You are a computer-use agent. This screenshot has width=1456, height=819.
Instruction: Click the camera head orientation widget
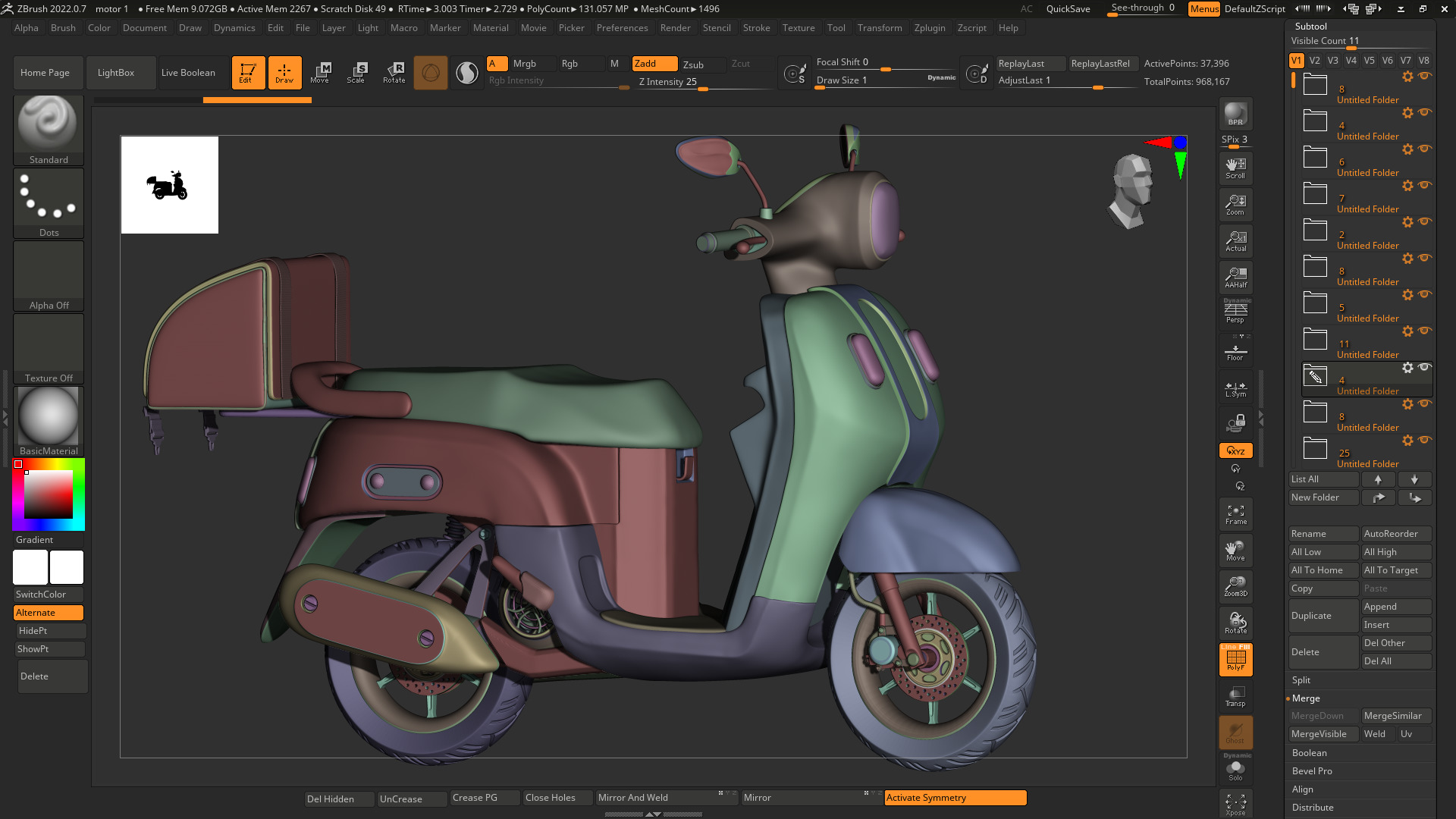click(x=1131, y=190)
